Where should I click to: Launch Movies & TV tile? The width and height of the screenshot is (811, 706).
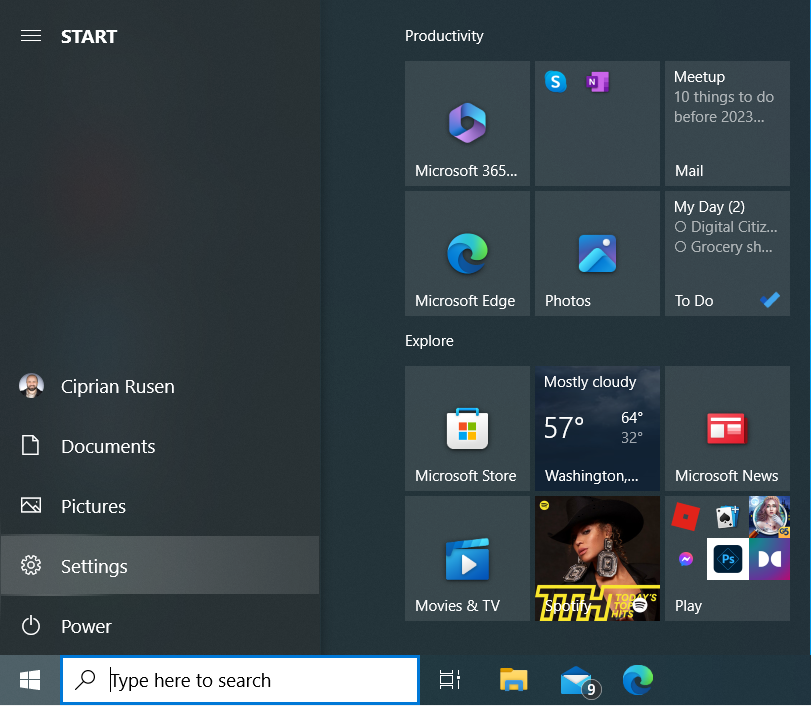point(467,559)
